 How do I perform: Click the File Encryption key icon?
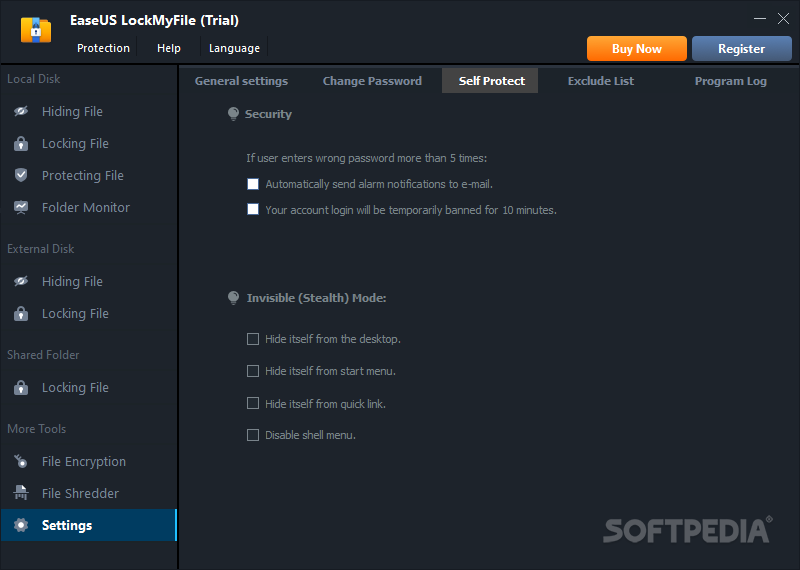pyautogui.click(x=21, y=461)
